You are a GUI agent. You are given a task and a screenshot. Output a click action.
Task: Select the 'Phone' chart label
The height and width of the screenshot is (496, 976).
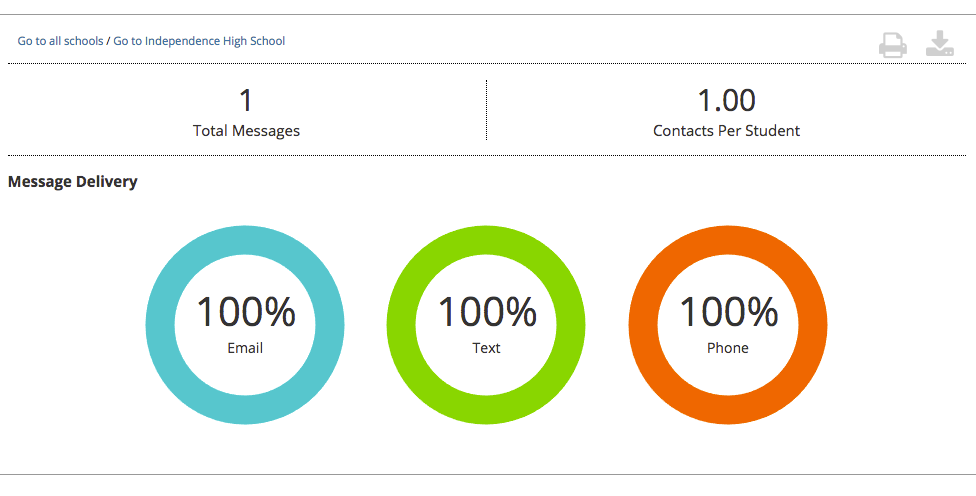click(728, 348)
